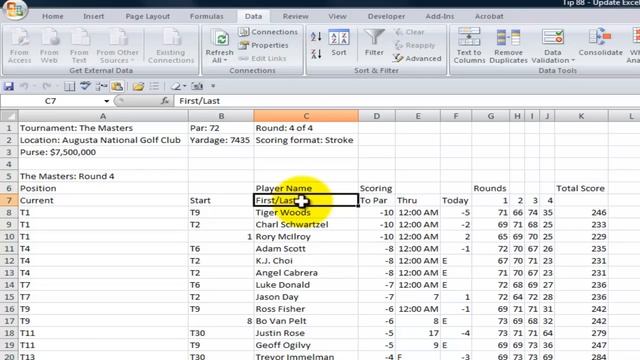Open the Acrobat tab

pyautogui.click(x=489, y=16)
